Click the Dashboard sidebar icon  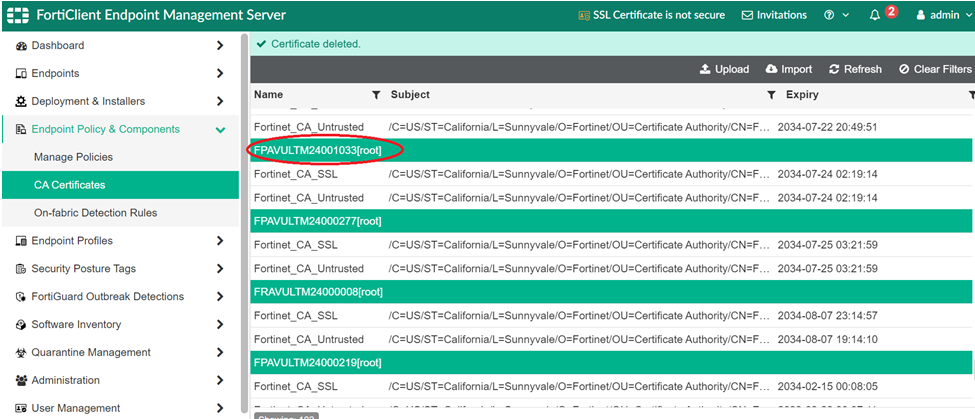[21, 46]
